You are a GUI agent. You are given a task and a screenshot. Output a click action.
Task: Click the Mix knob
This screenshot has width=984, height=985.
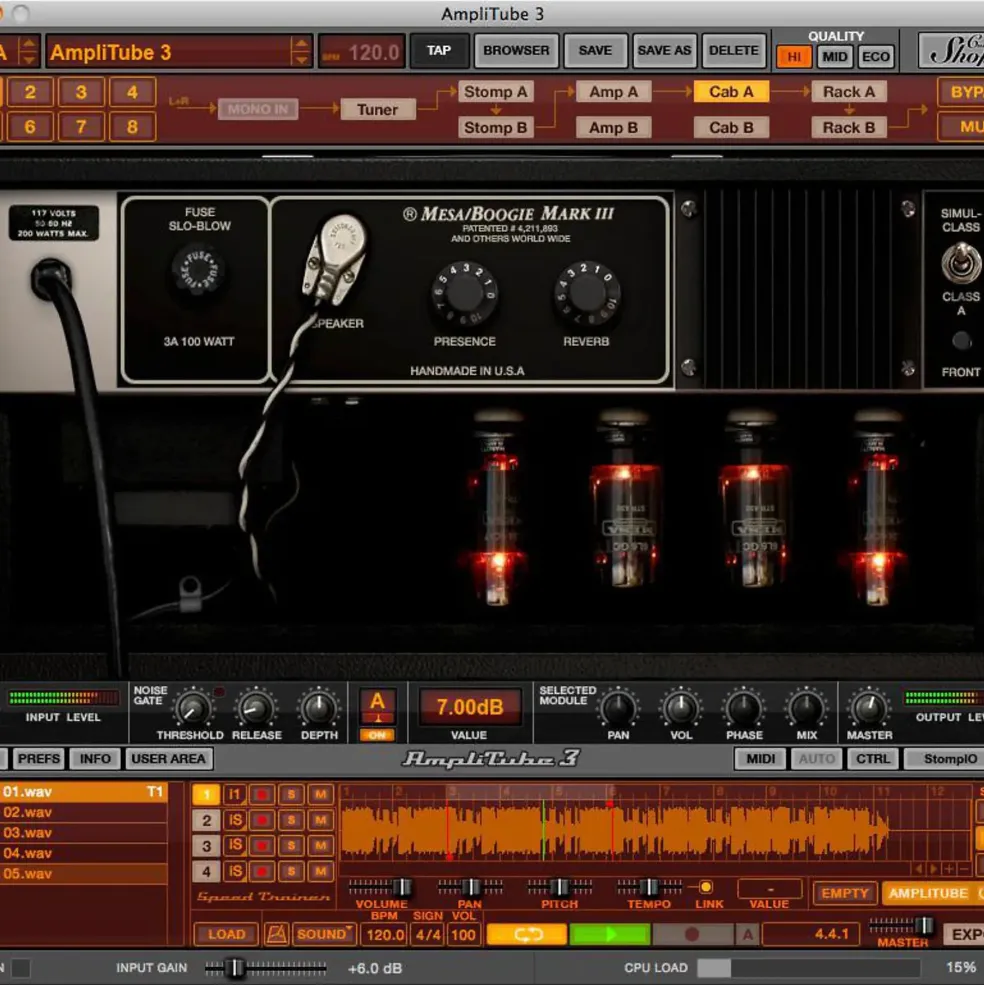click(807, 709)
